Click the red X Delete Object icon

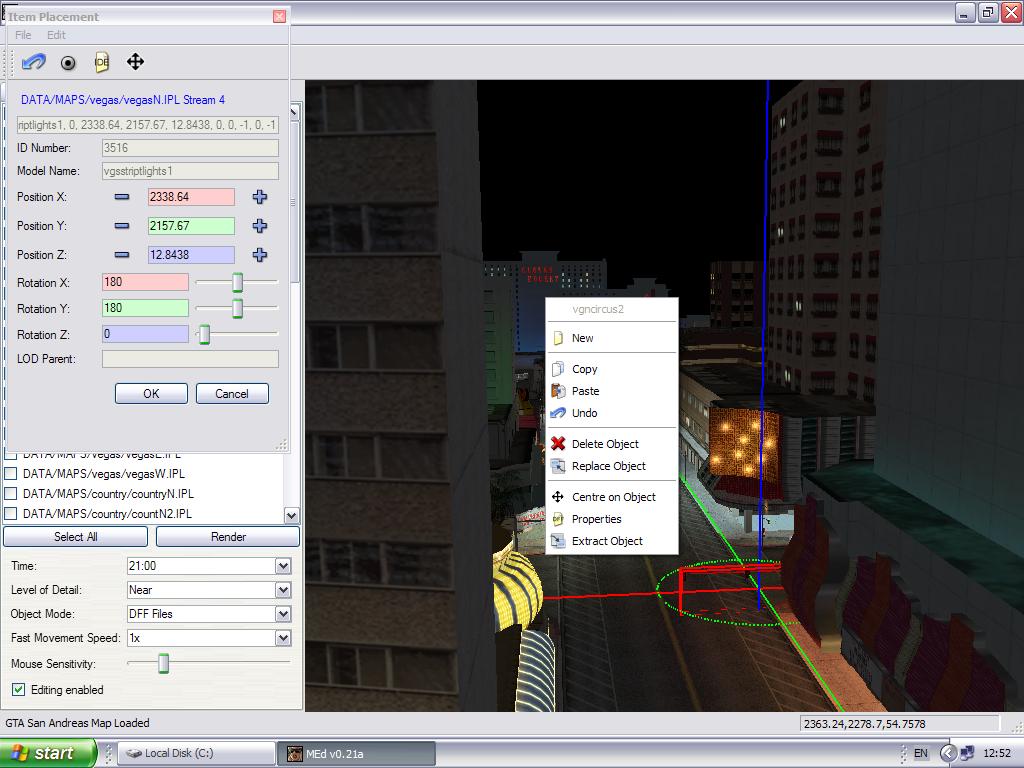pyautogui.click(x=558, y=443)
